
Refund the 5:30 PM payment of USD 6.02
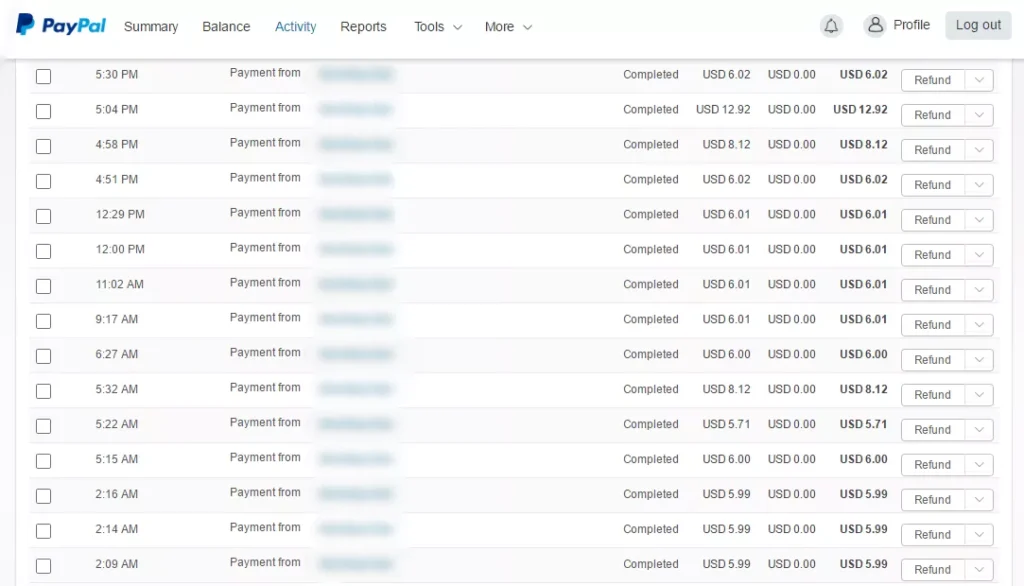point(932,80)
